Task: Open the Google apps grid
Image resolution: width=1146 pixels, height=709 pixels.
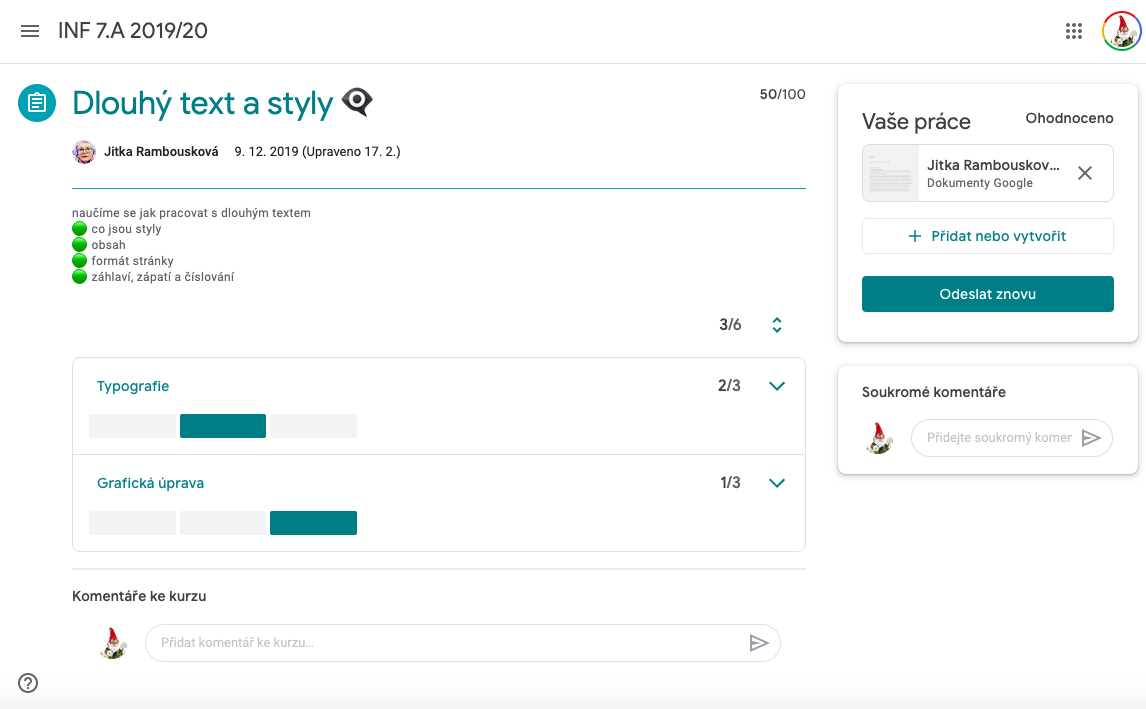Action: coord(1074,31)
